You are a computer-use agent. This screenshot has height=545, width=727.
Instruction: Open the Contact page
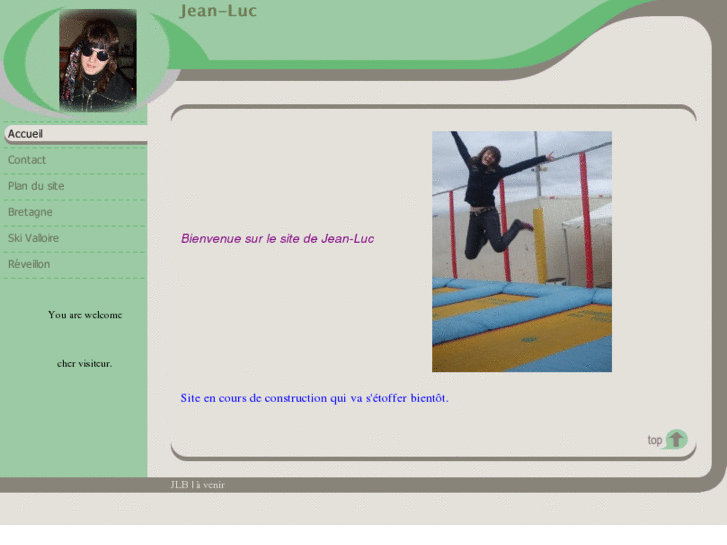[x=27, y=160]
